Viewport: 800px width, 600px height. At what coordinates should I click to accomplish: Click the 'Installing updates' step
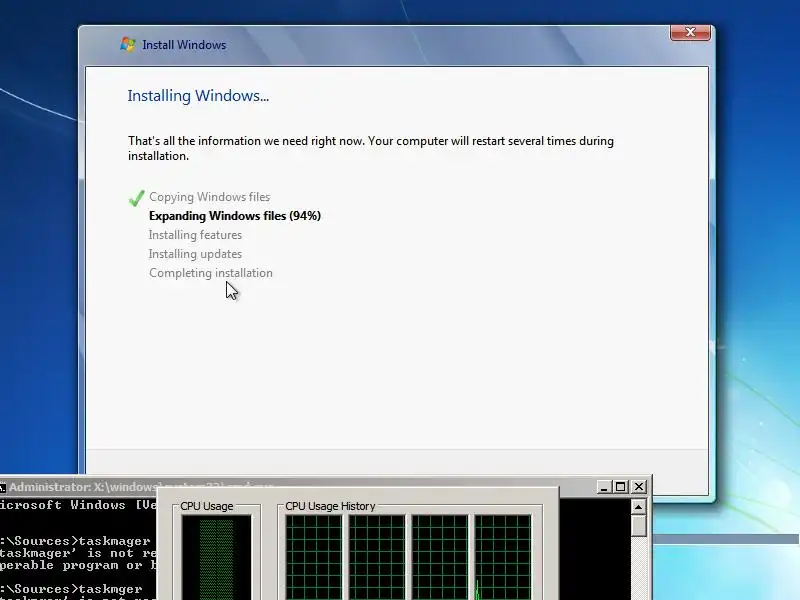[x=195, y=254]
